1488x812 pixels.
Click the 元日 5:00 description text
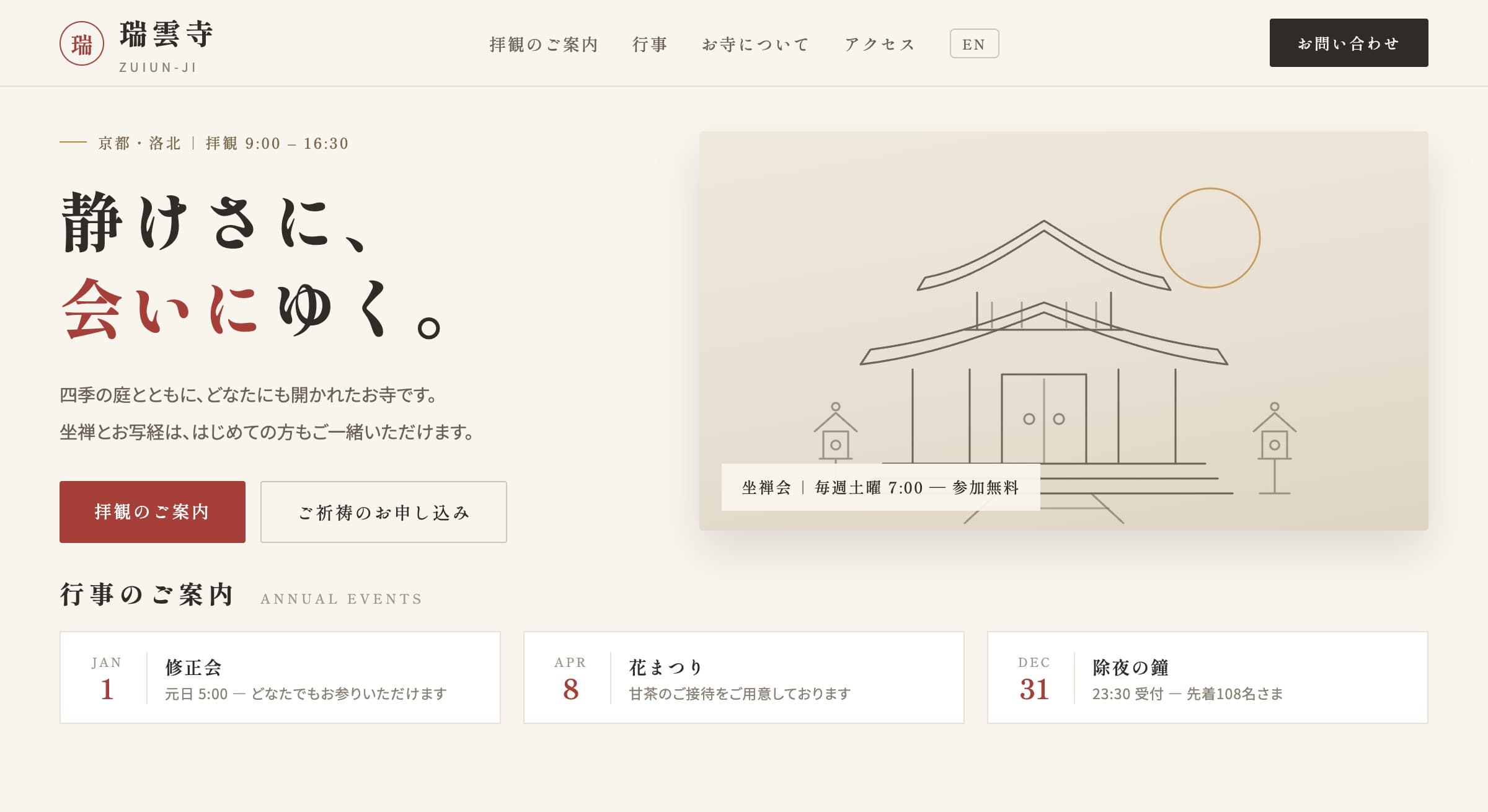pos(306,694)
